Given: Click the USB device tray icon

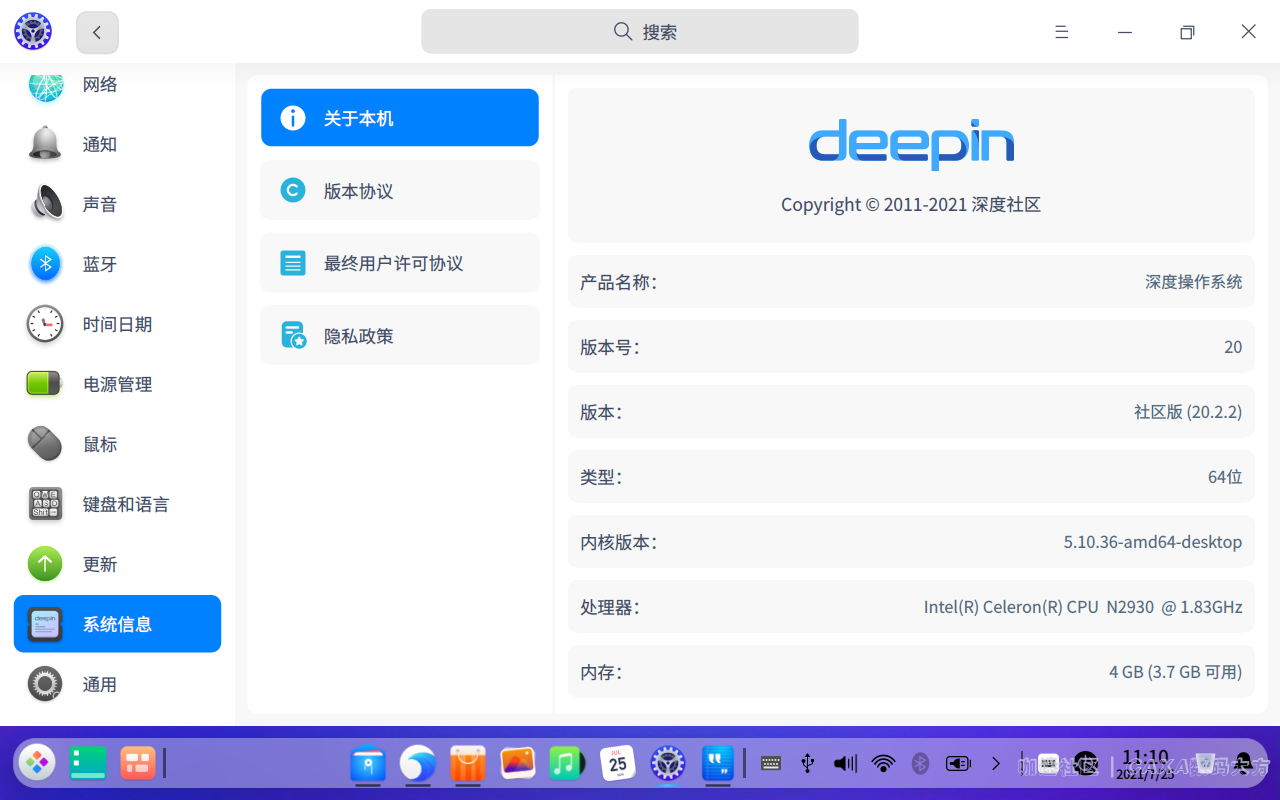Looking at the screenshot, I should pyautogui.click(x=808, y=764).
